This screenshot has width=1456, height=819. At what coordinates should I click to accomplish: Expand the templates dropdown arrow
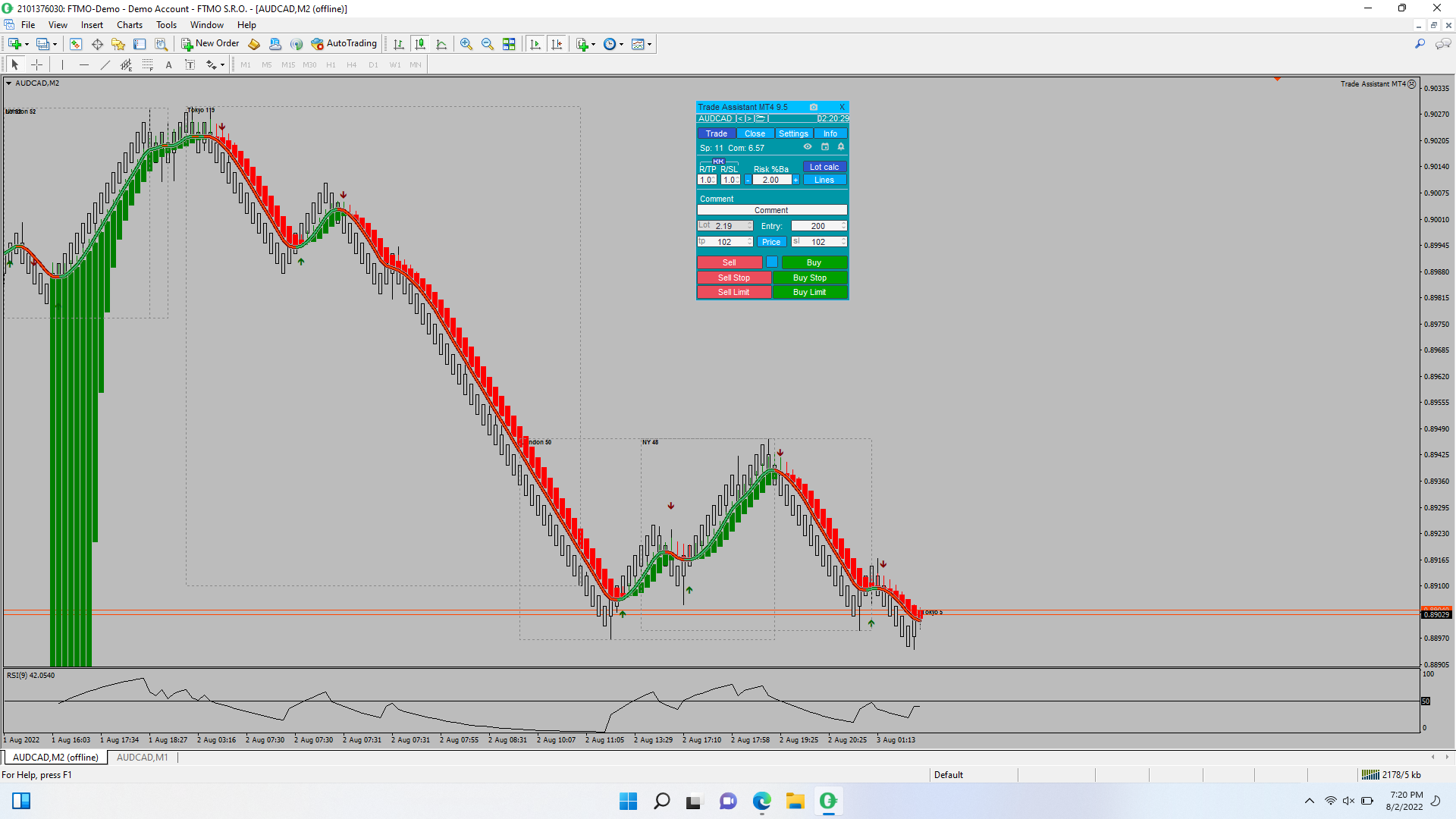click(x=650, y=44)
